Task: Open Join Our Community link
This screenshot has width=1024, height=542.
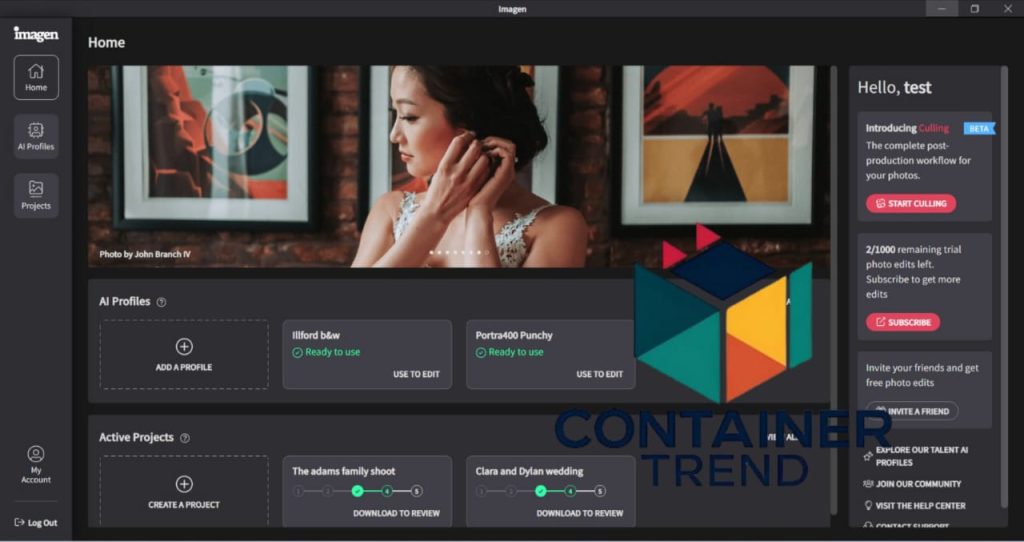Action: click(x=918, y=484)
